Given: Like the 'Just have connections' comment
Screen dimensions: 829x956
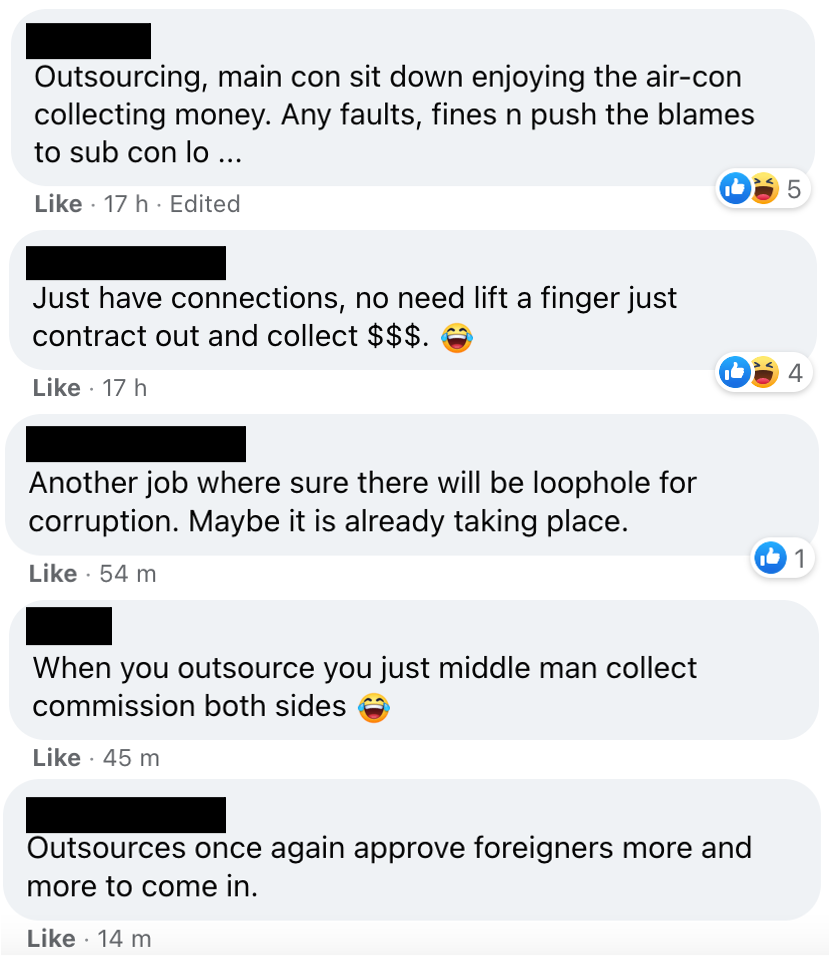Looking at the screenshot, I should pyautogui.click(x=56, y=388).
